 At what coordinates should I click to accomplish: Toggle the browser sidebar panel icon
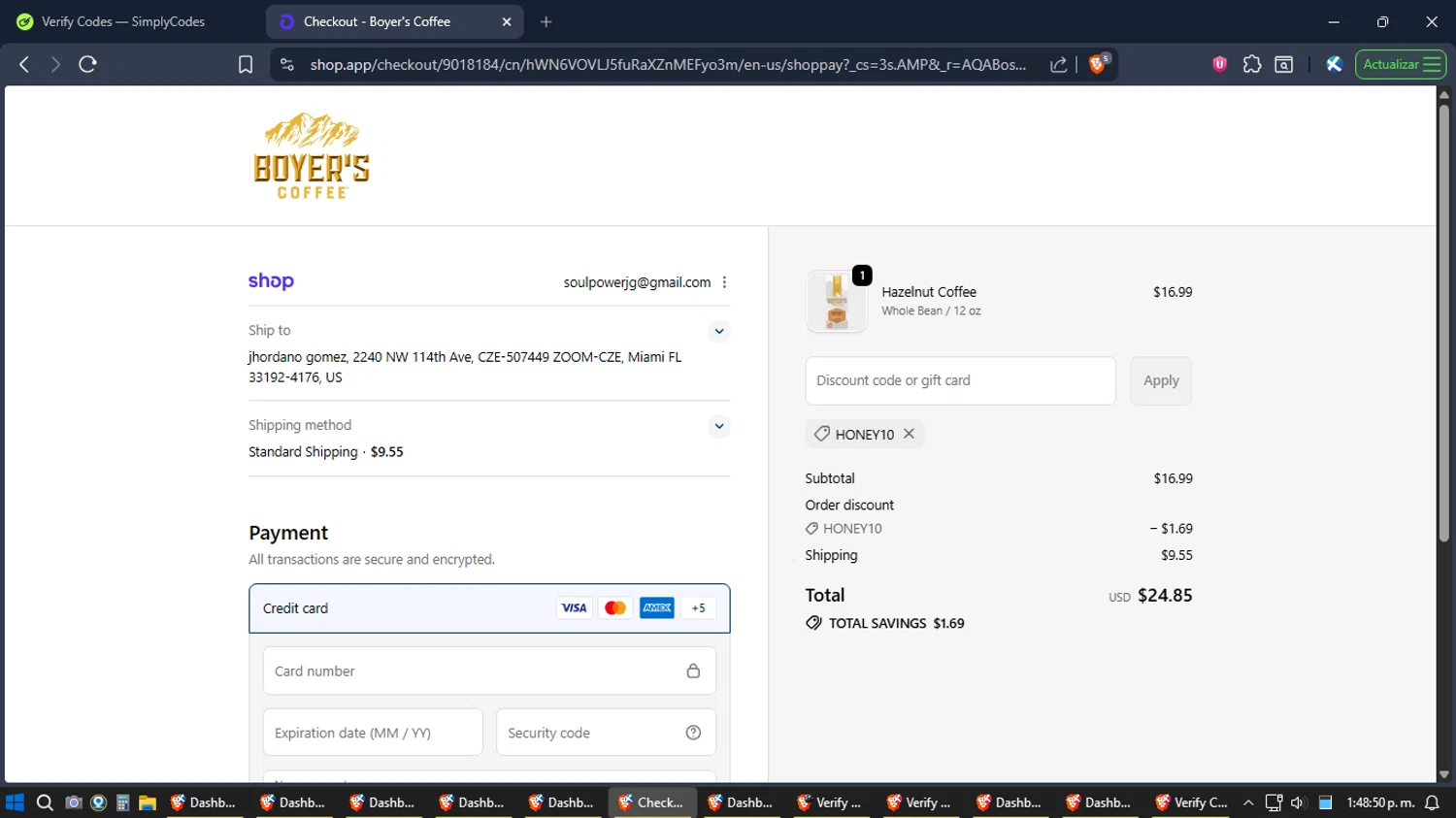[x=1283, y=64]
